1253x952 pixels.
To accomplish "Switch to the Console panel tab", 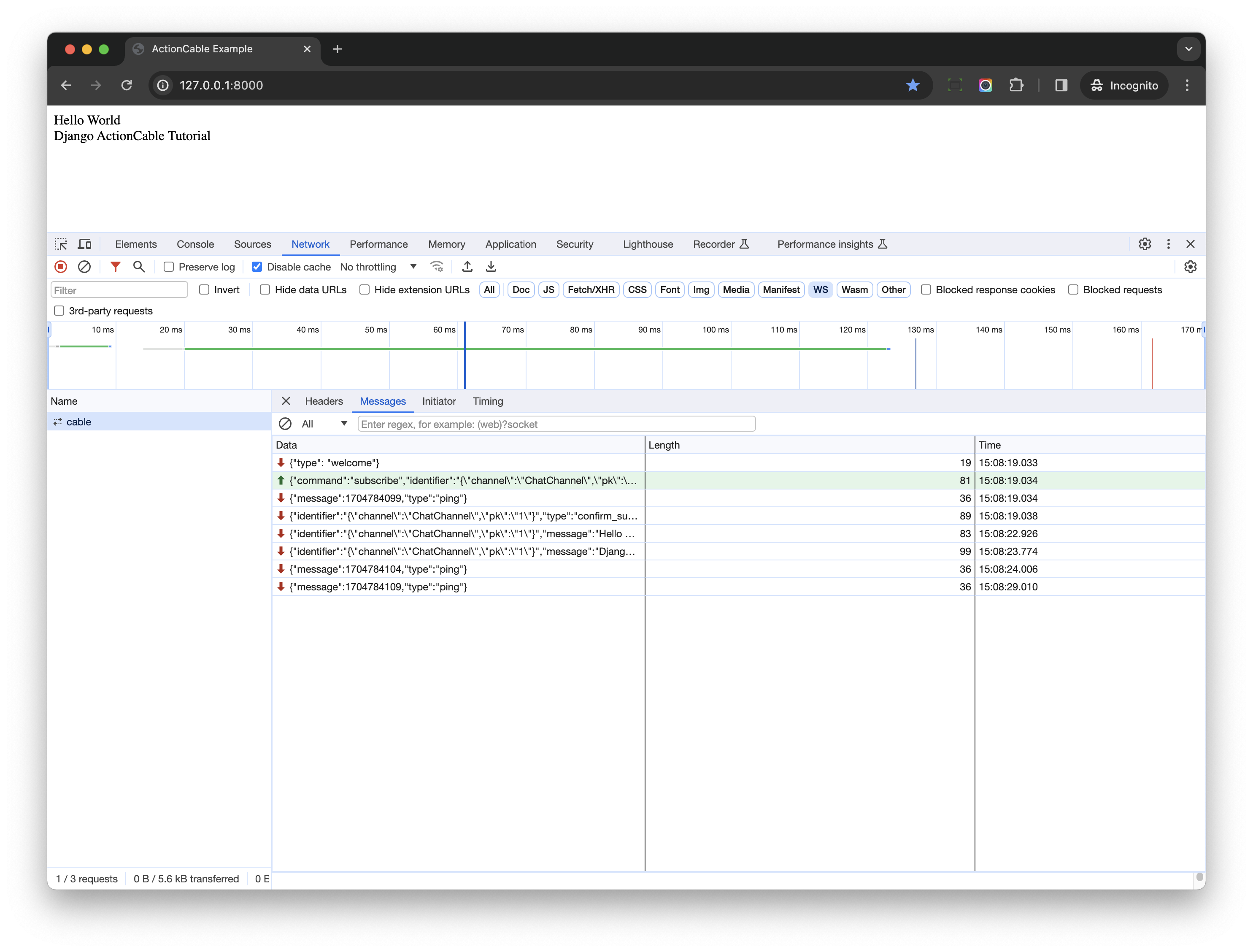I will (x=195, y=244).
